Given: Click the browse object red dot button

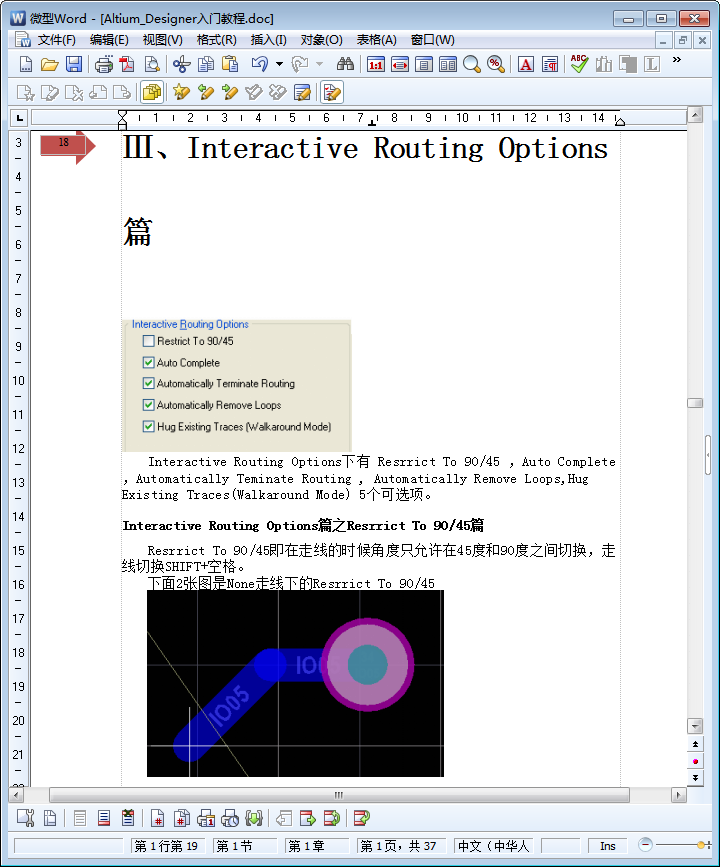Looking at the screenshot, I should [695, 761].
